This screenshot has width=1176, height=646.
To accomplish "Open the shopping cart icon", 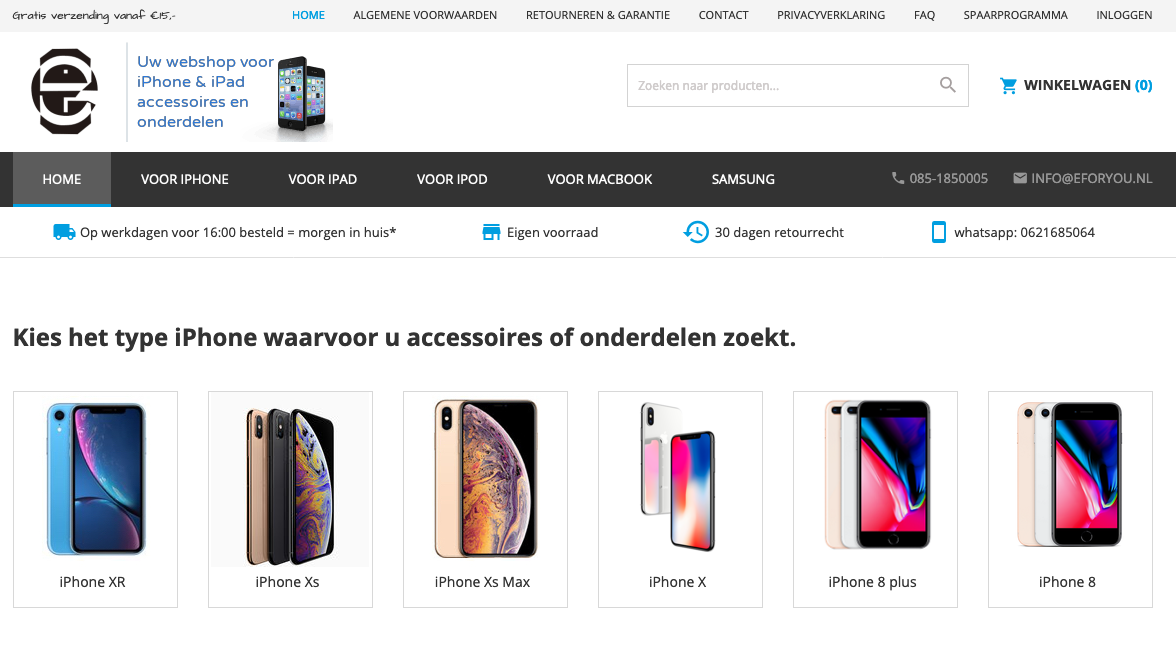I will coord(1009,86).
